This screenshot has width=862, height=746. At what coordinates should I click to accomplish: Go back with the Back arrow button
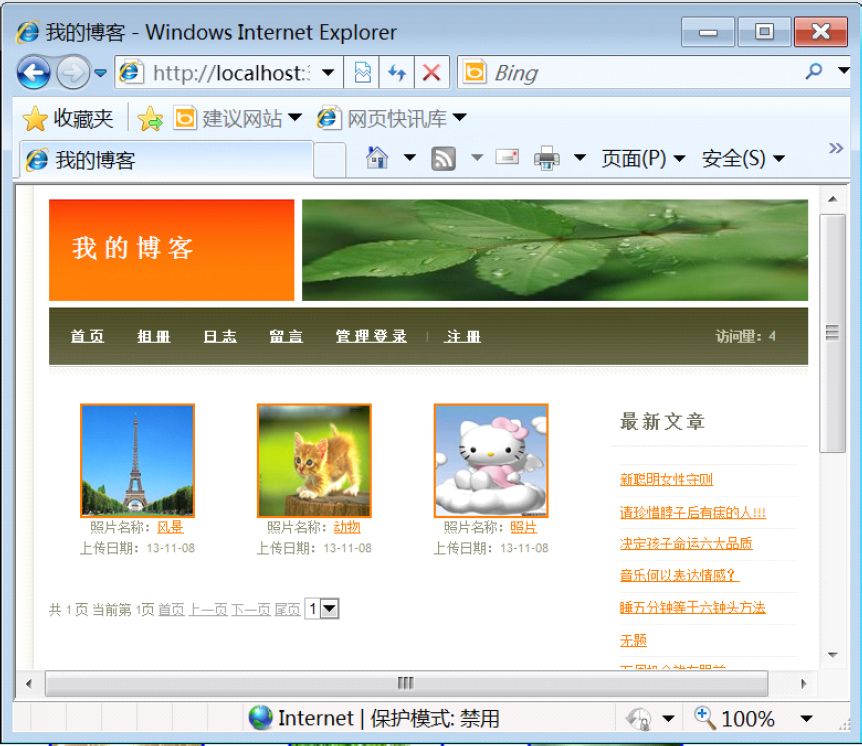tap(34, 72)
